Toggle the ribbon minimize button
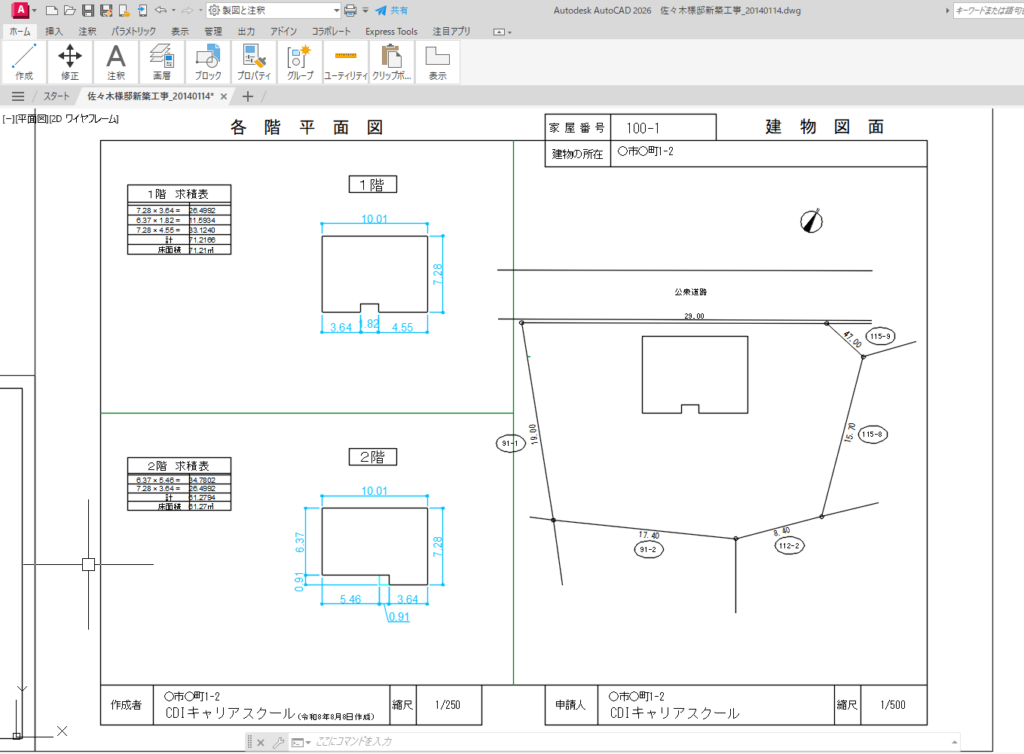This screenshot has width=1024, height=754. click(x=499, y=32)
